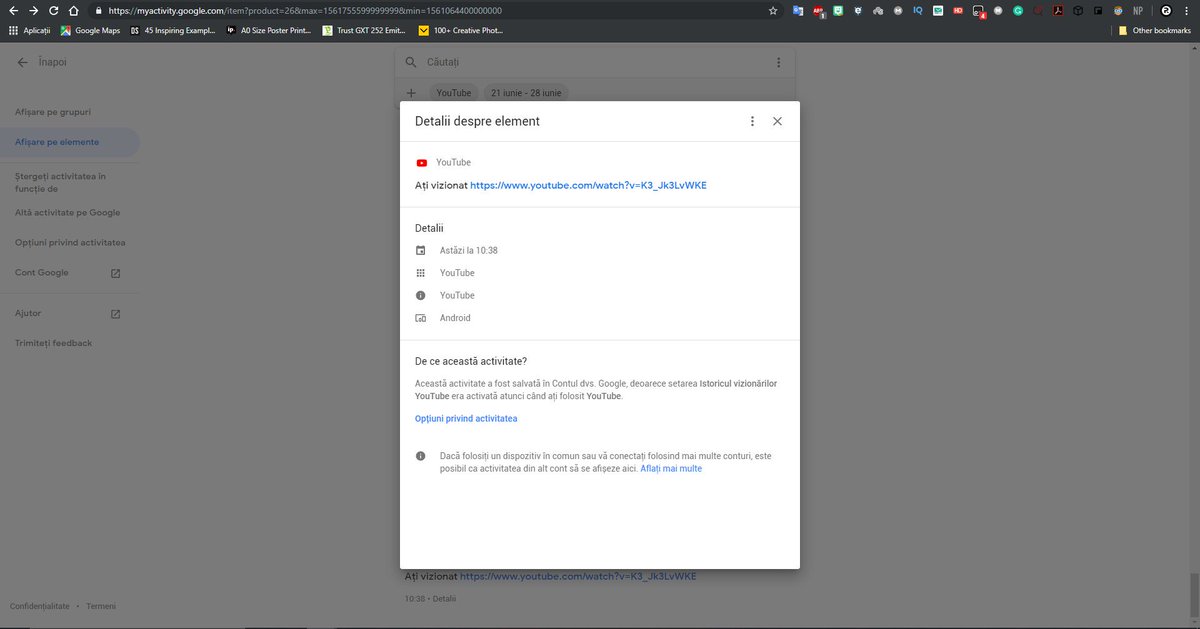Viewport: 1200px width, 629px height.
Task: Open the Chrome profile avatar
Action: coord(1166,11)
